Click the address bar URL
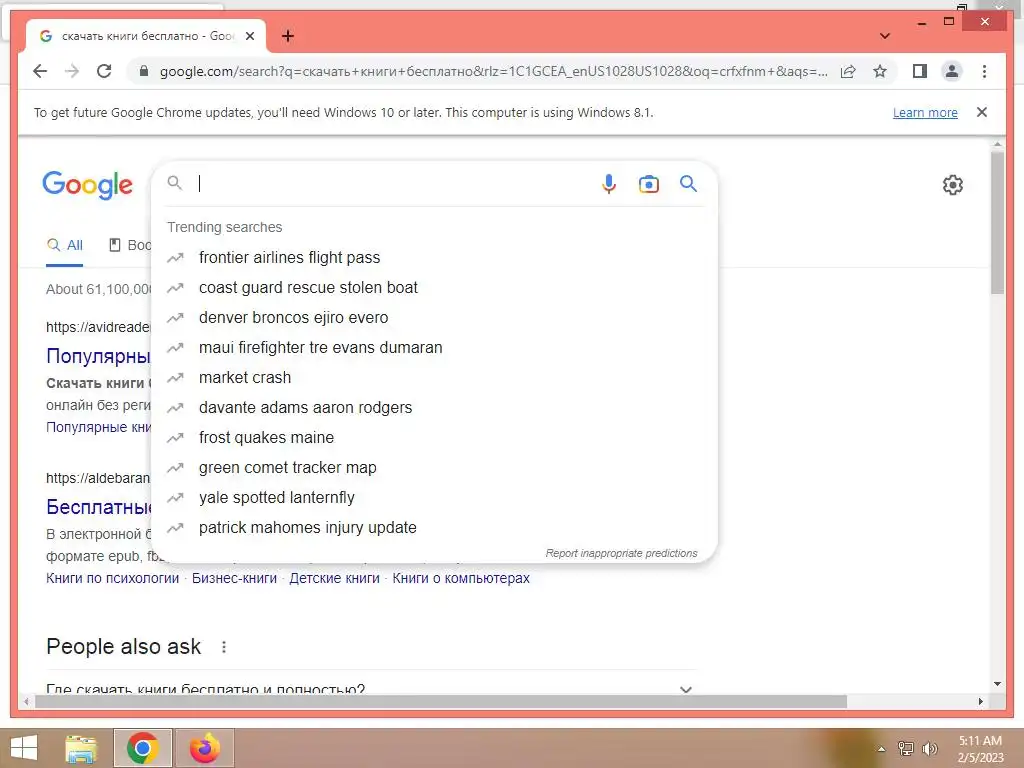1024x768 pixels. [x=493, y=71]
